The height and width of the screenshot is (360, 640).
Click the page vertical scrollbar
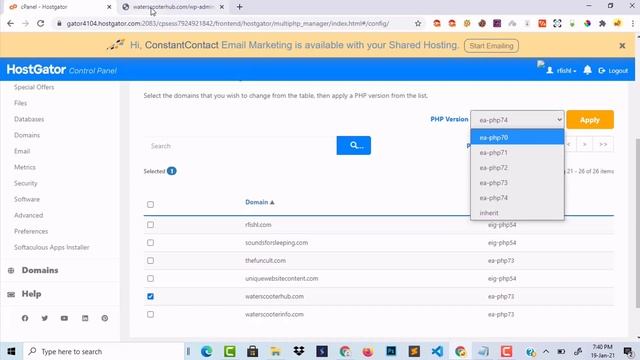pyautogui.click(x=637, y=222)
